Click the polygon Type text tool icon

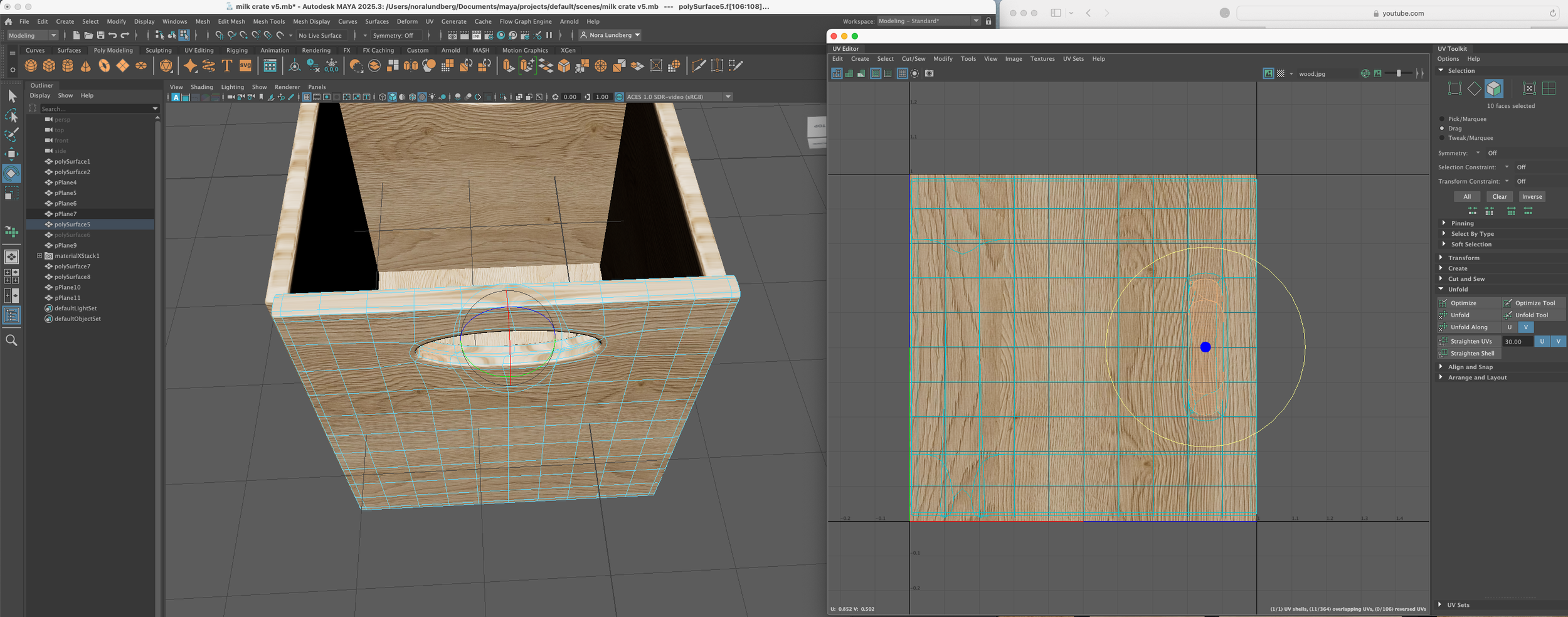tap(227, 65)
